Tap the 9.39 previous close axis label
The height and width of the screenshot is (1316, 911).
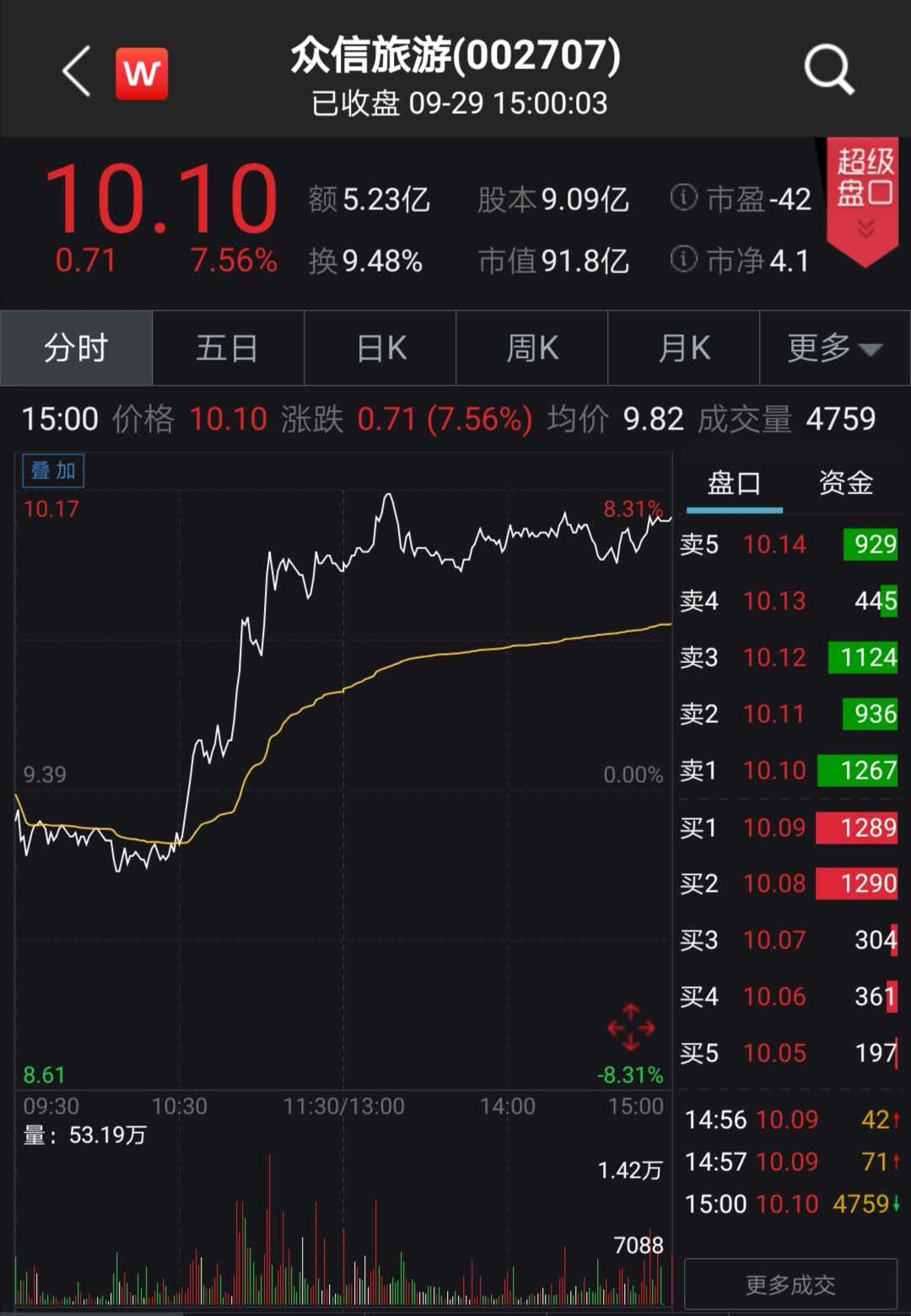tap(45, 774)
